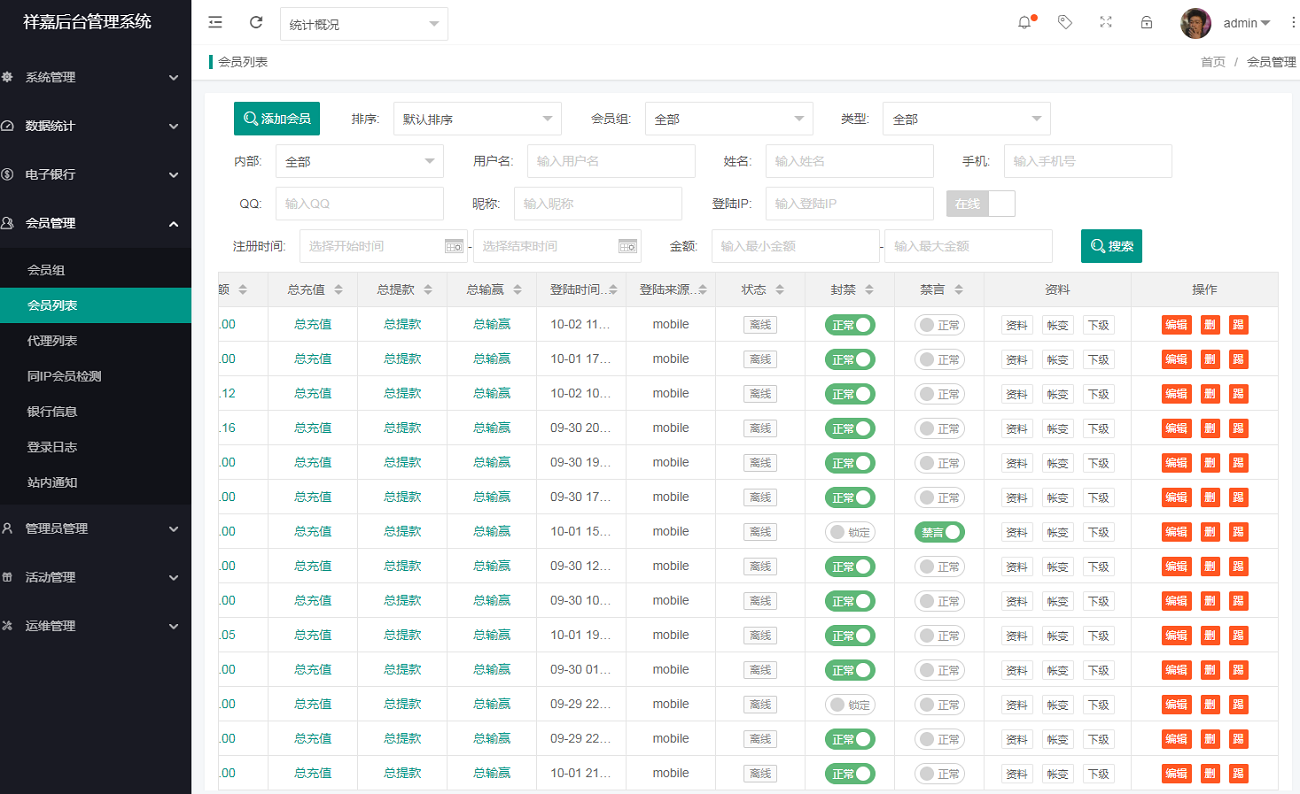The height and width of the screenshot is (794, 1300).
Task: Open the 排序 默认排序 dropdown
Action: coord(477,119)
